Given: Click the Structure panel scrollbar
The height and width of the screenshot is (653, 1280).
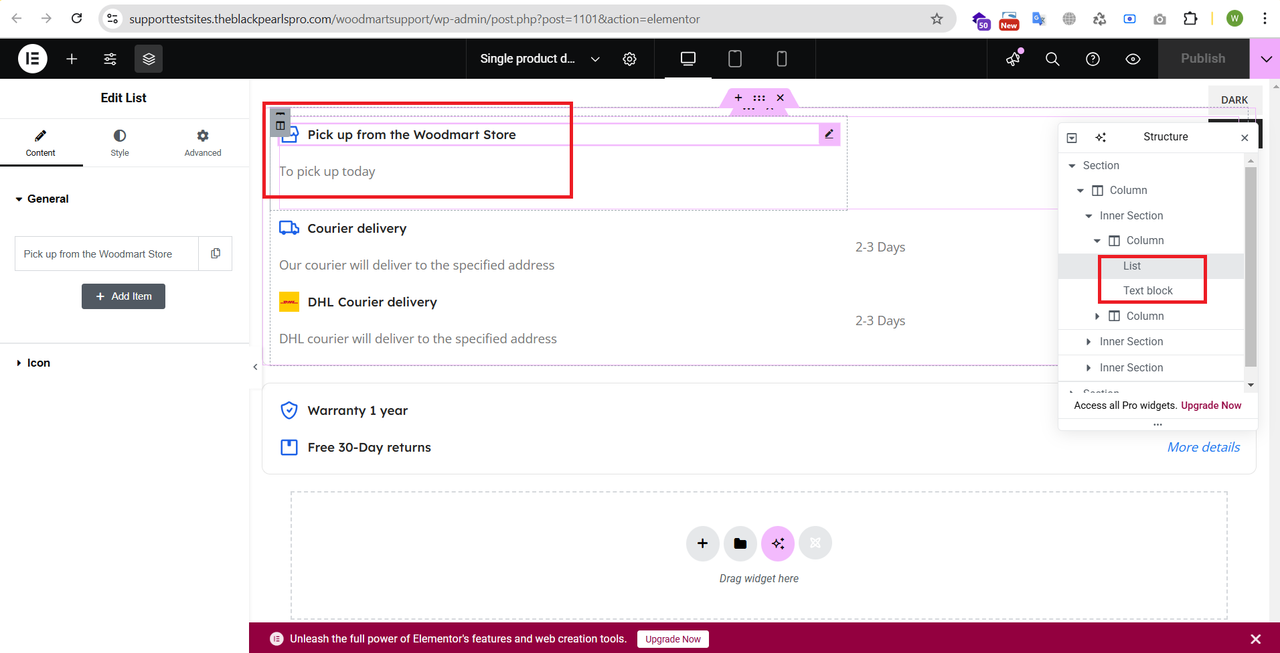Looking at the screenshot, I should coord(1250,265).
